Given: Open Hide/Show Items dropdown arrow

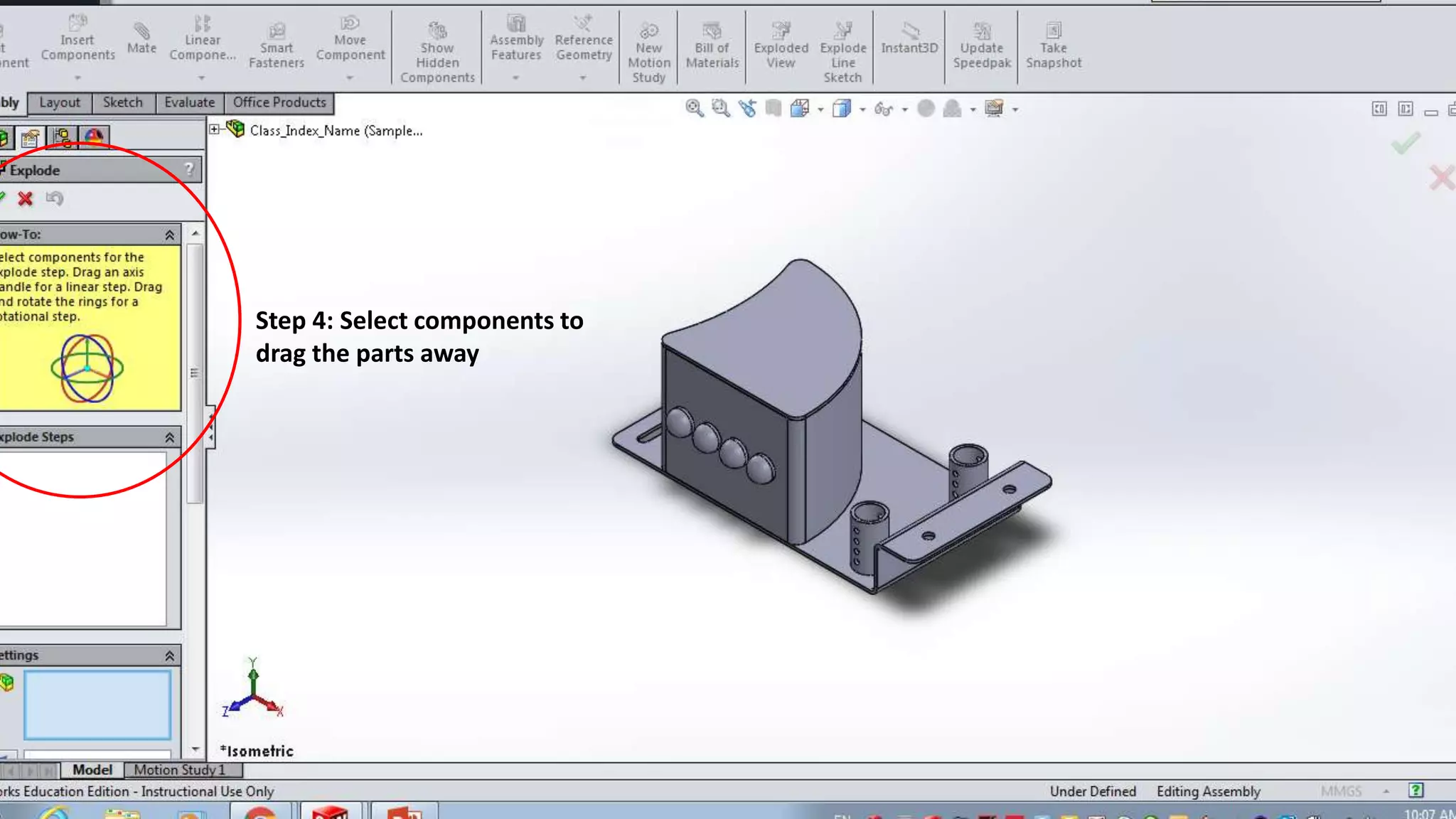Looking at the screenshot, I should tap(904, 109).
